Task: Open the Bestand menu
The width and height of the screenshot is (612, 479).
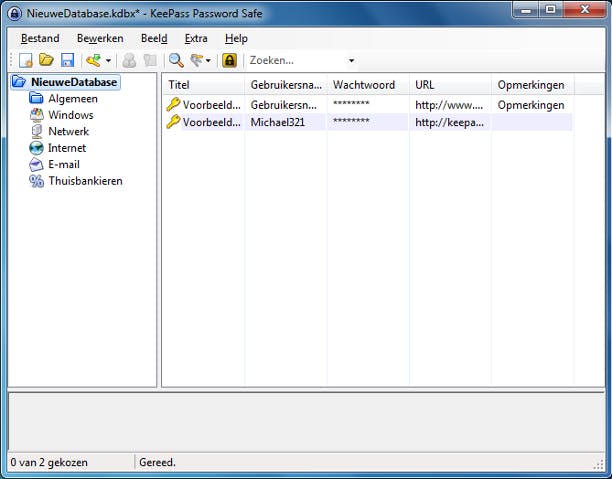Action: [40, 38]
